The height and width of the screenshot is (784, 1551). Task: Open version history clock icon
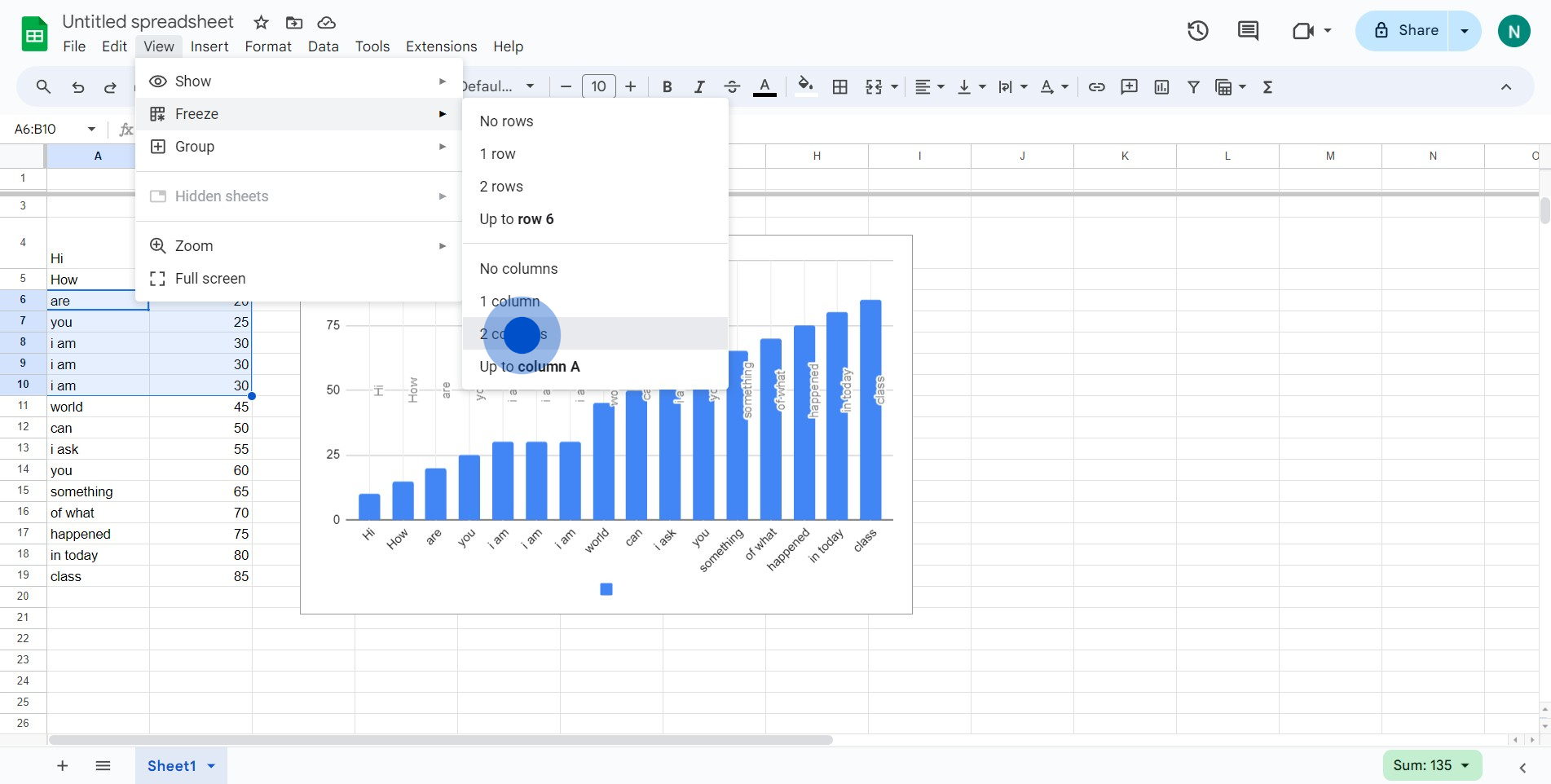click(1197, 31)
